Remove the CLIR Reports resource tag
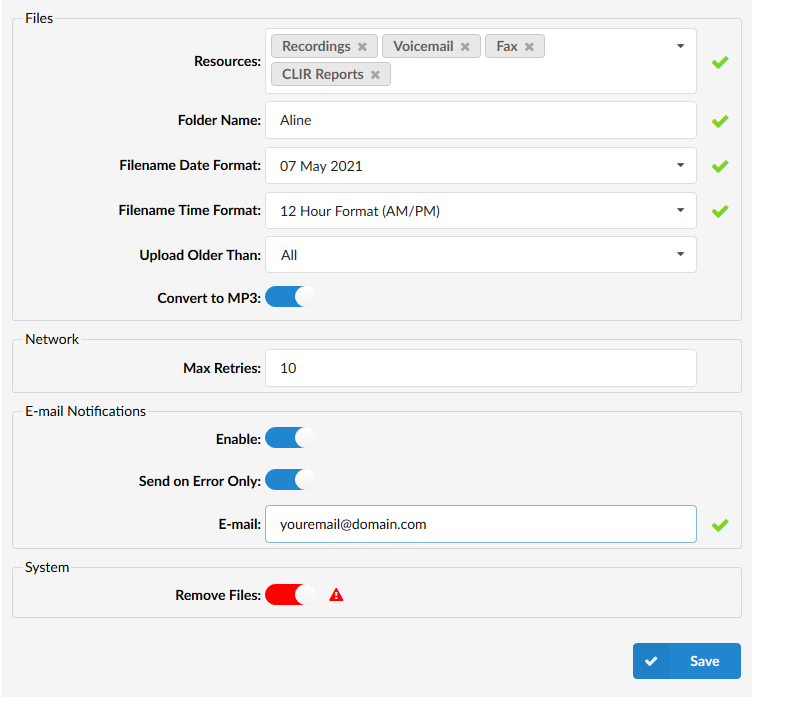This screenshot has width=786, height=716. pyautogui.click(x=375, y=75)
